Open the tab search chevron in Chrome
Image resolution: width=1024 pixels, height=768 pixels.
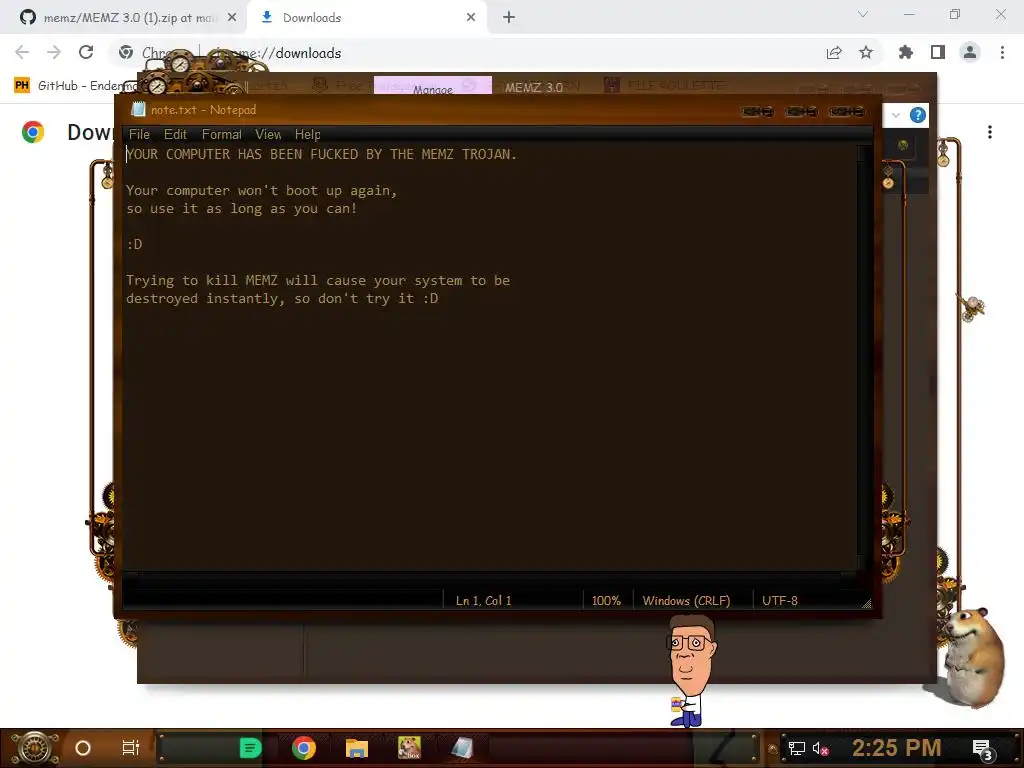tap(863, 14)
